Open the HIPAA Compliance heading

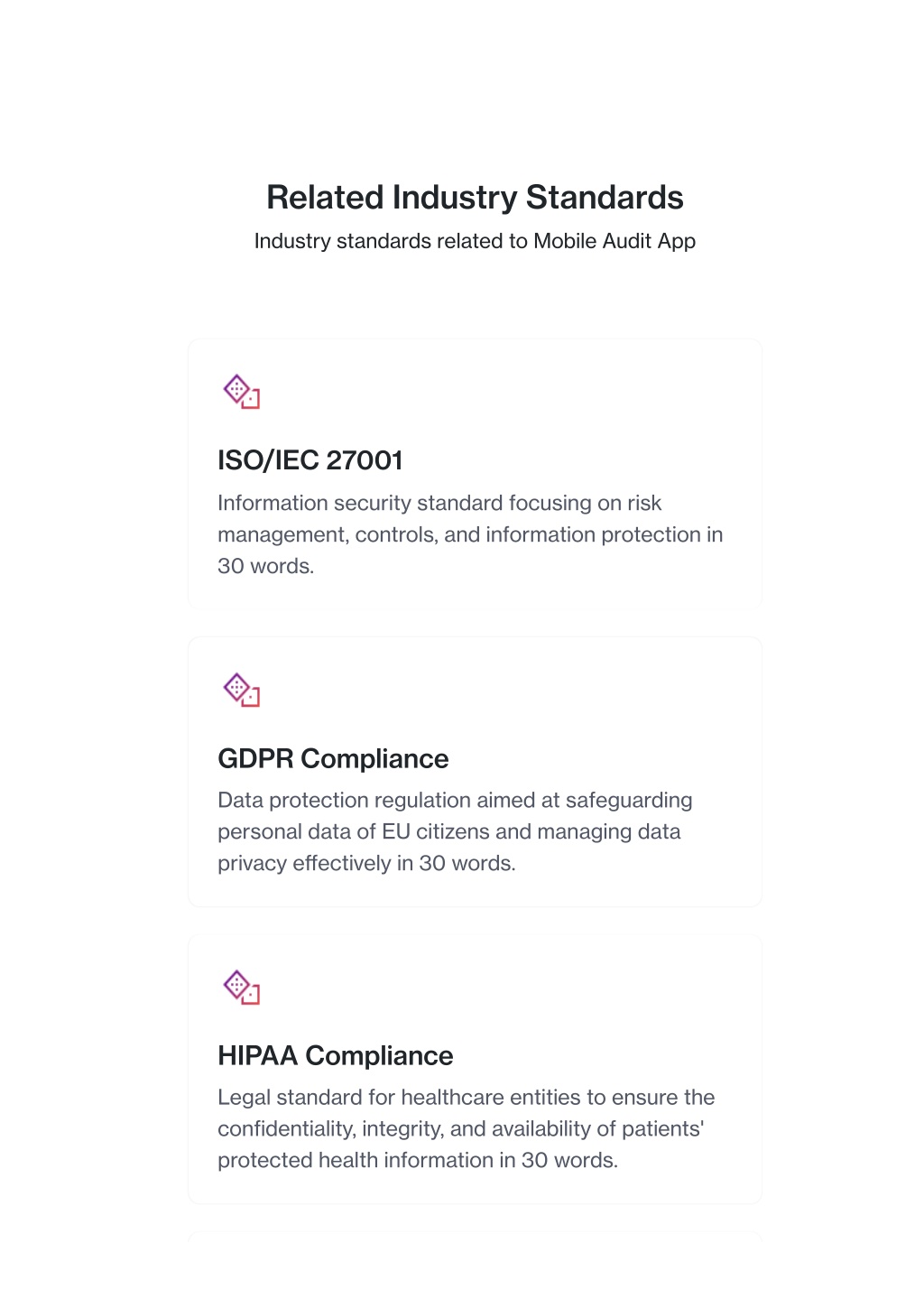point(336,1055)
